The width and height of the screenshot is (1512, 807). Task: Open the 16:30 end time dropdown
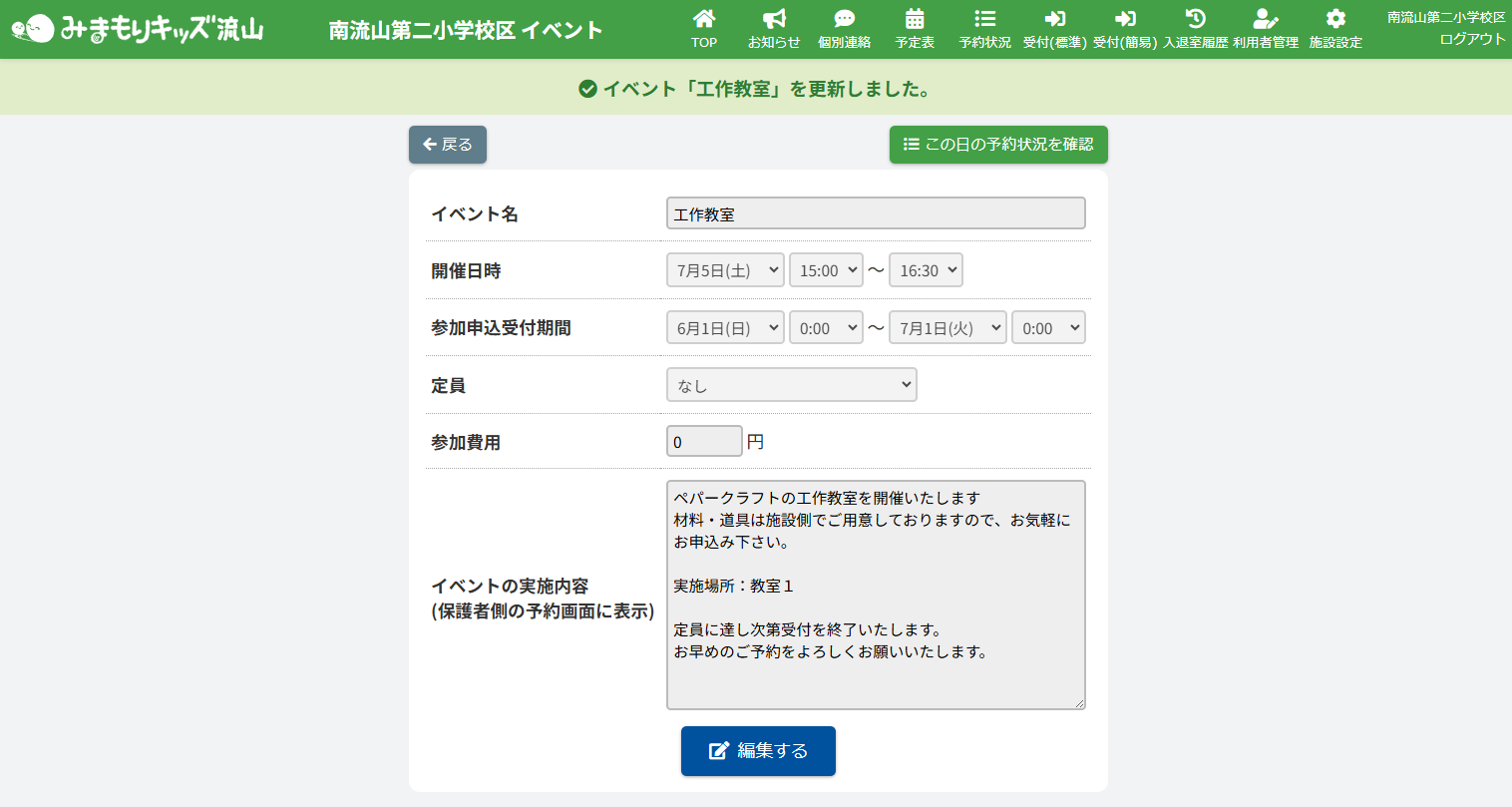click(926, 270)
